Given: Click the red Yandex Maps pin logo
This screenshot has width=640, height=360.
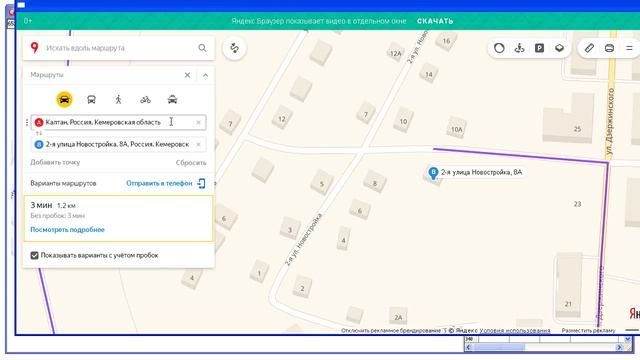Looking at the screenshot, I should (x=35, y=48).
